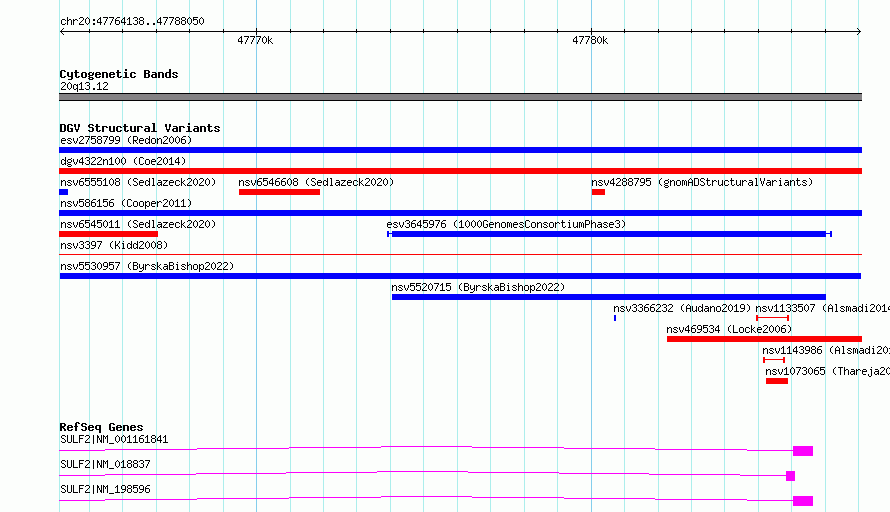Screen dimensions: 890x512
Task: Open the nsv1073065 variant label
Action: [828, 371]
